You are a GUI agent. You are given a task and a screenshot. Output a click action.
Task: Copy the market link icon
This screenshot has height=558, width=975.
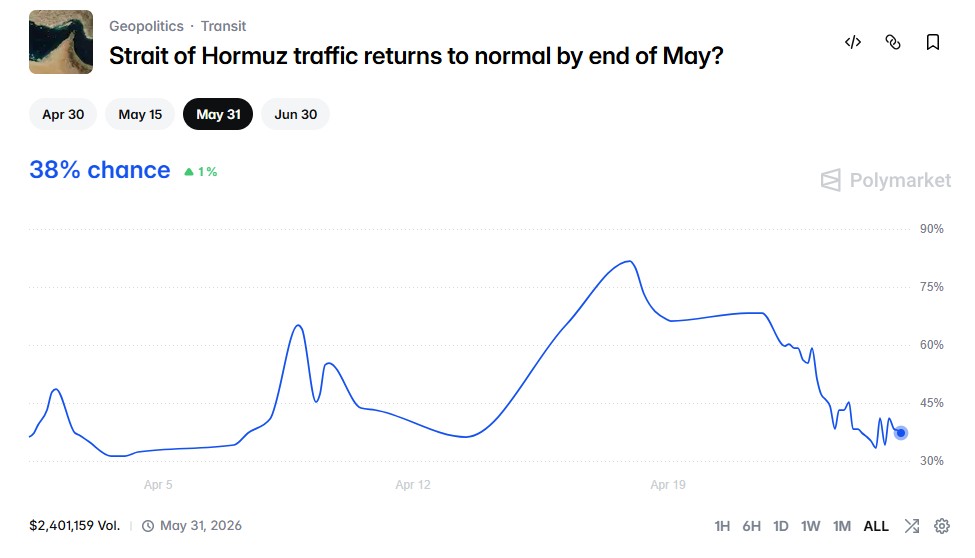click(x=893, y=42)
